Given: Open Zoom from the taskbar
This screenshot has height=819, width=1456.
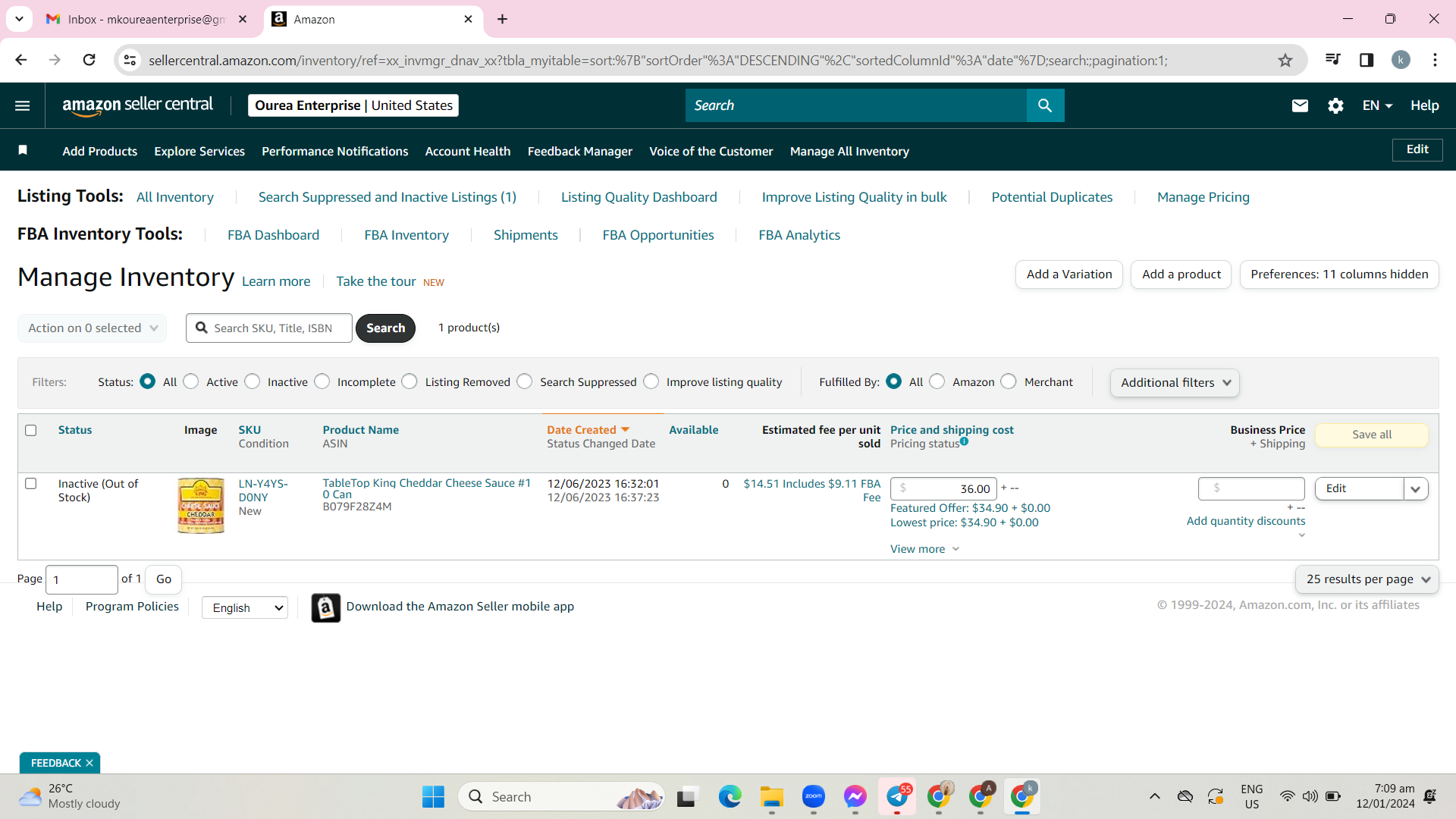Looking at the screenshot, I should (814, 797).
